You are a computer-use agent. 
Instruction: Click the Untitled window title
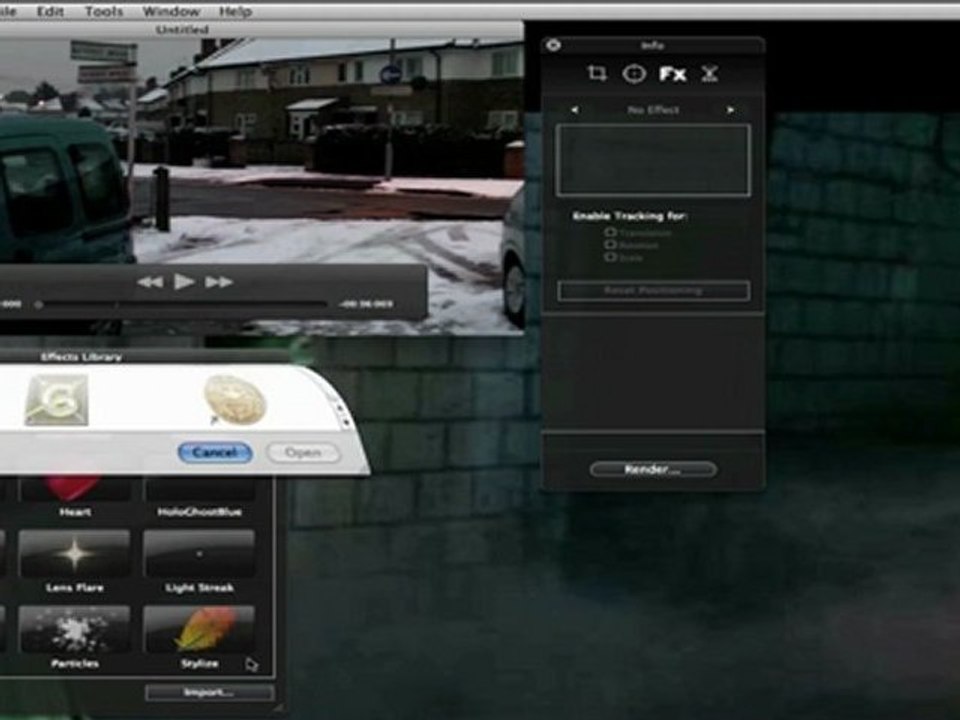click(x=182, y=29)
